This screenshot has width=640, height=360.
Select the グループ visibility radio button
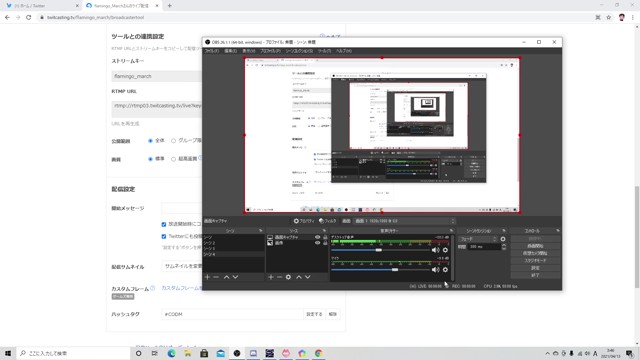(173, 141)
